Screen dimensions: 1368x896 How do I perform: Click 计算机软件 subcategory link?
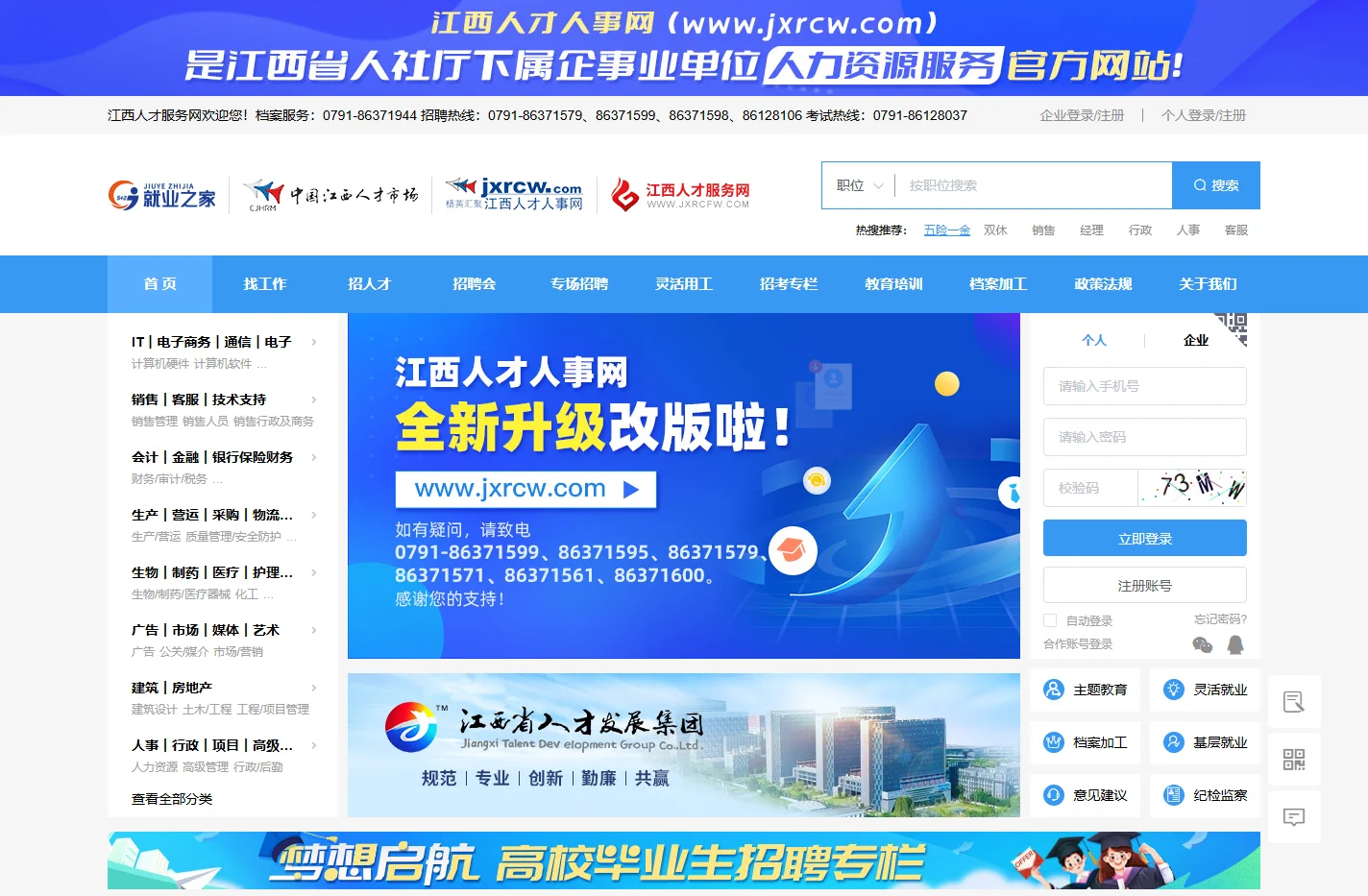tap(223, 364)
